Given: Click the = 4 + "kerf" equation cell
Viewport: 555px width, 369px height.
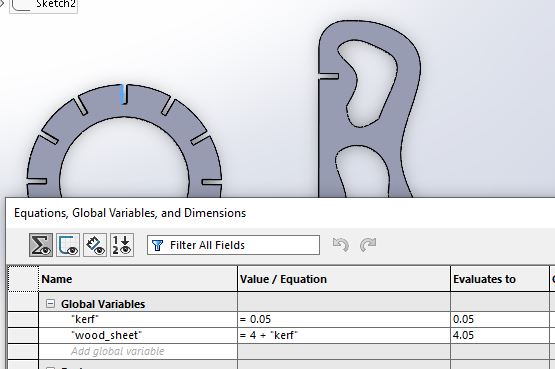Looking at the screenshot, I should tap(344, 335).
